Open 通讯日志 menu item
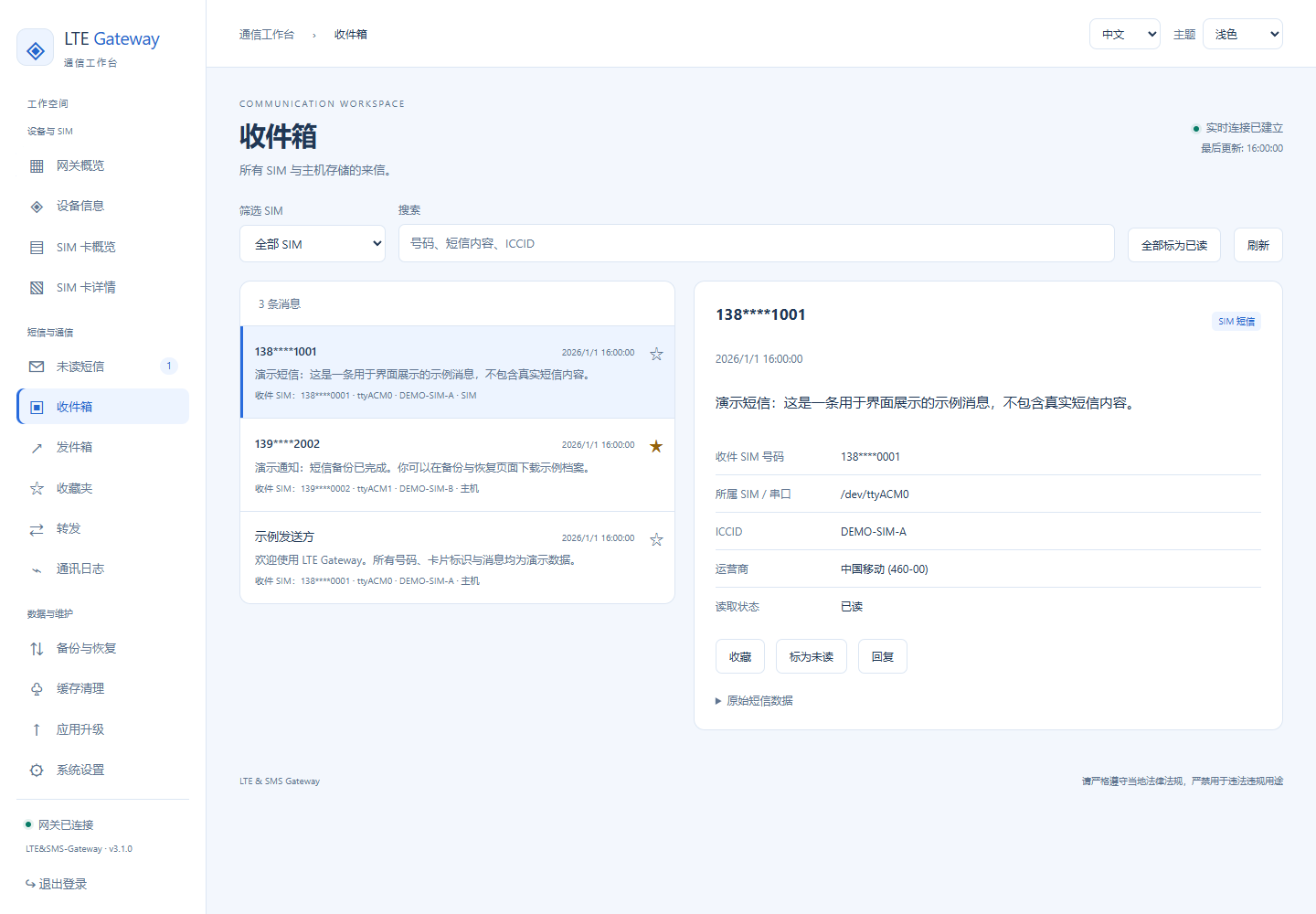The width and height of the screenshot is (1316, 914). point(102,569)
